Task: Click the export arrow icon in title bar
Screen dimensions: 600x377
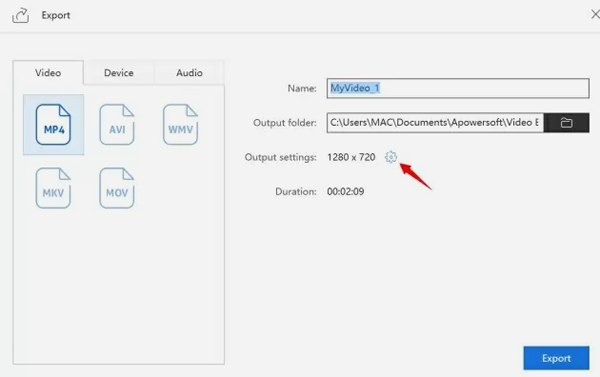Action: coord(21,15)
